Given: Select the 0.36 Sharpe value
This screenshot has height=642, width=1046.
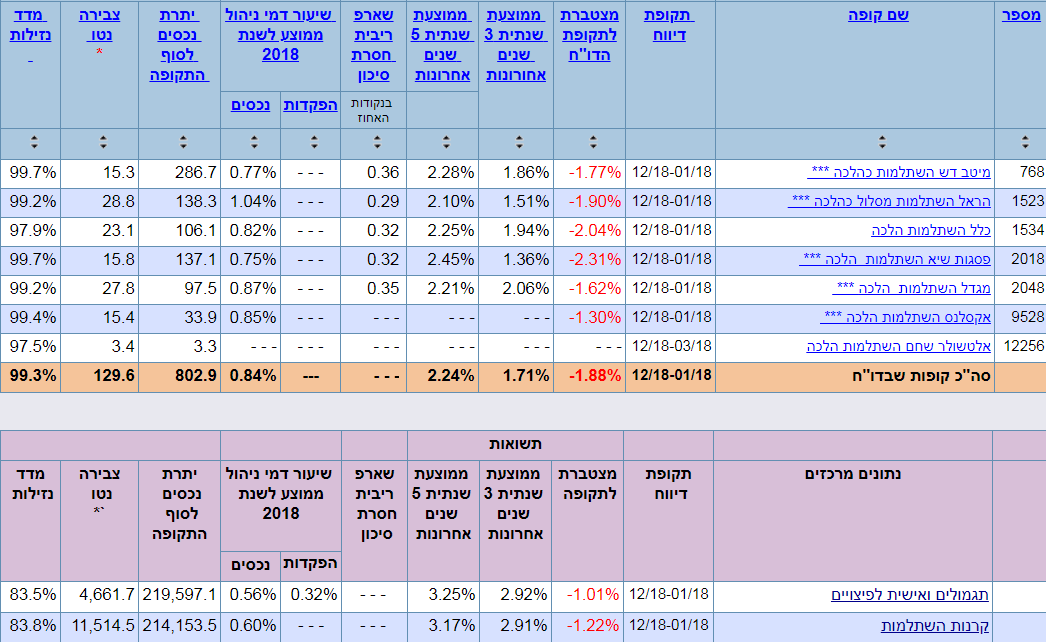Looking at the screenshot, I should pos(383,172).
